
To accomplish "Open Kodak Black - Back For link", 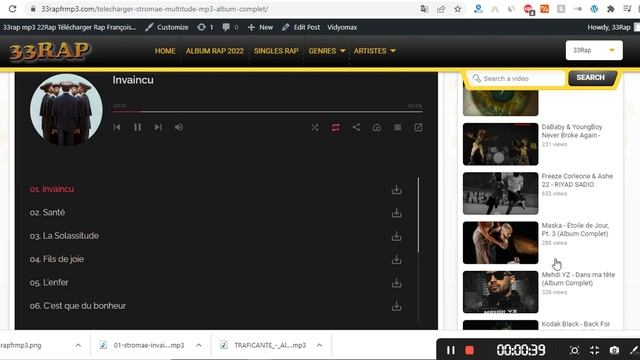I will coord(576,324).
